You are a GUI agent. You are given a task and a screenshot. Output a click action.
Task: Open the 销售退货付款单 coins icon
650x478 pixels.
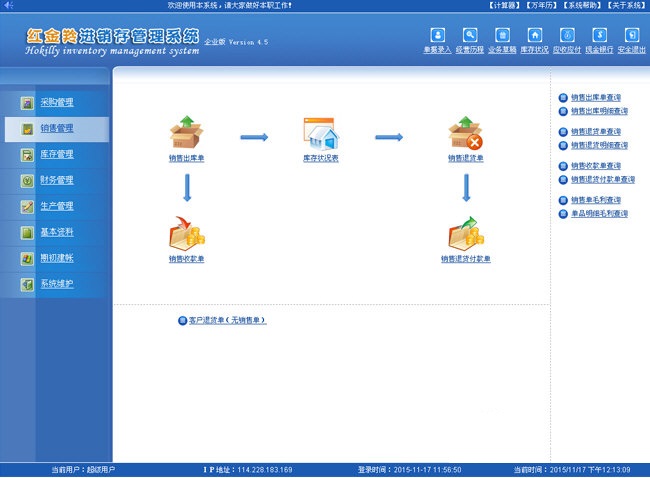[x=466, y=233]
